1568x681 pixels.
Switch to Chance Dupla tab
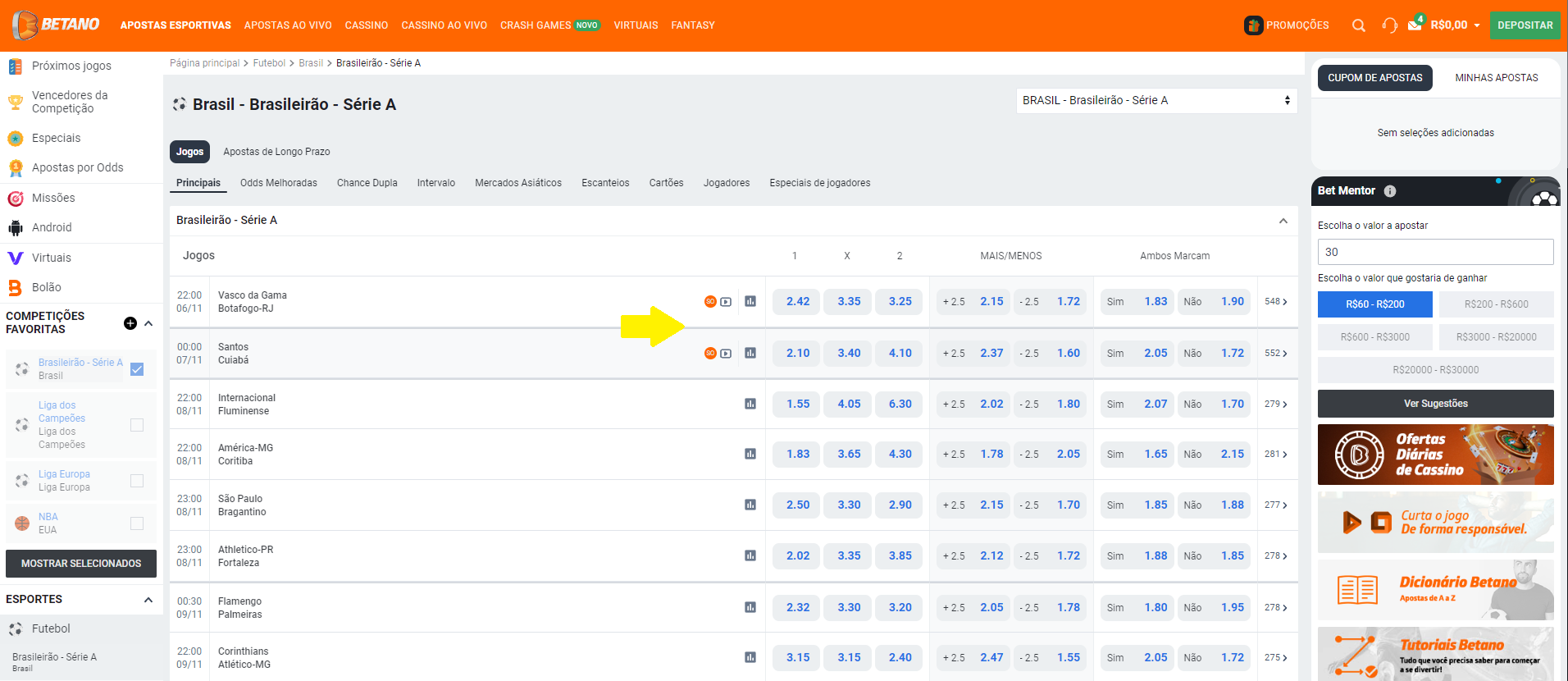[x=367, y=183]
